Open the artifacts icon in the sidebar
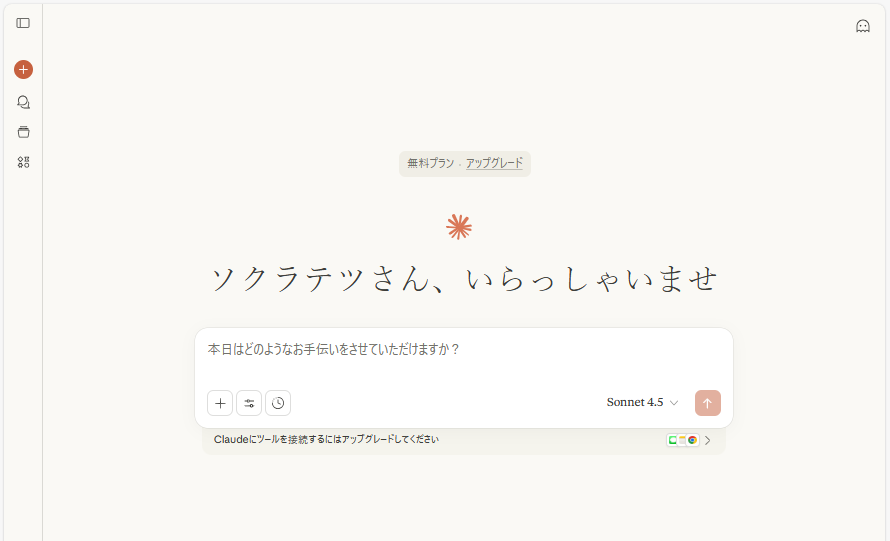Image resolution: width=890 pixels, height=541 pixels. pos(23,162)
